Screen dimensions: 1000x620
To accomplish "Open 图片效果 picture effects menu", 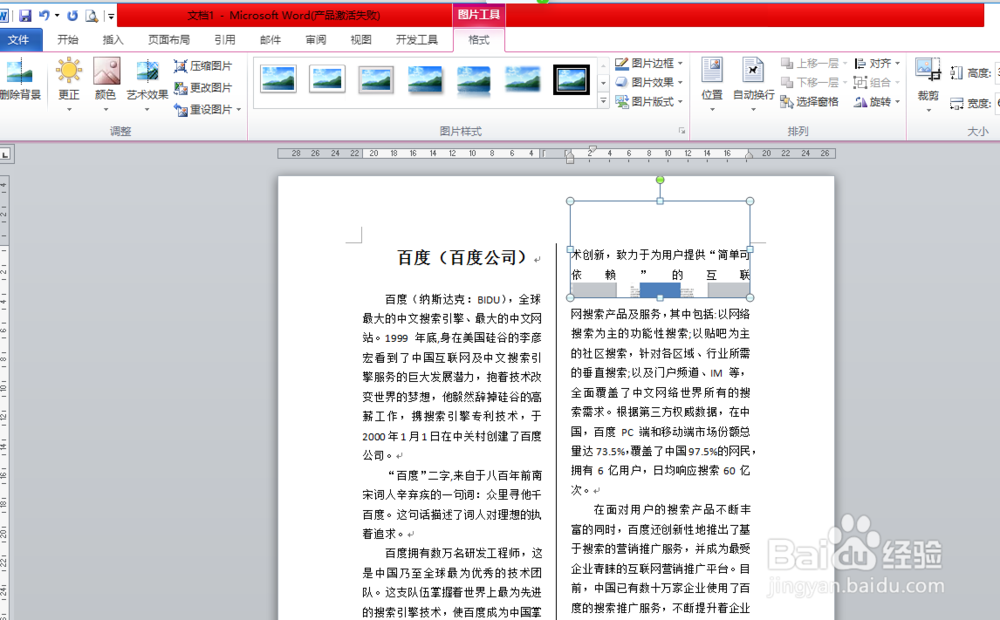I will pyautogui.click(x=649, y=82).
